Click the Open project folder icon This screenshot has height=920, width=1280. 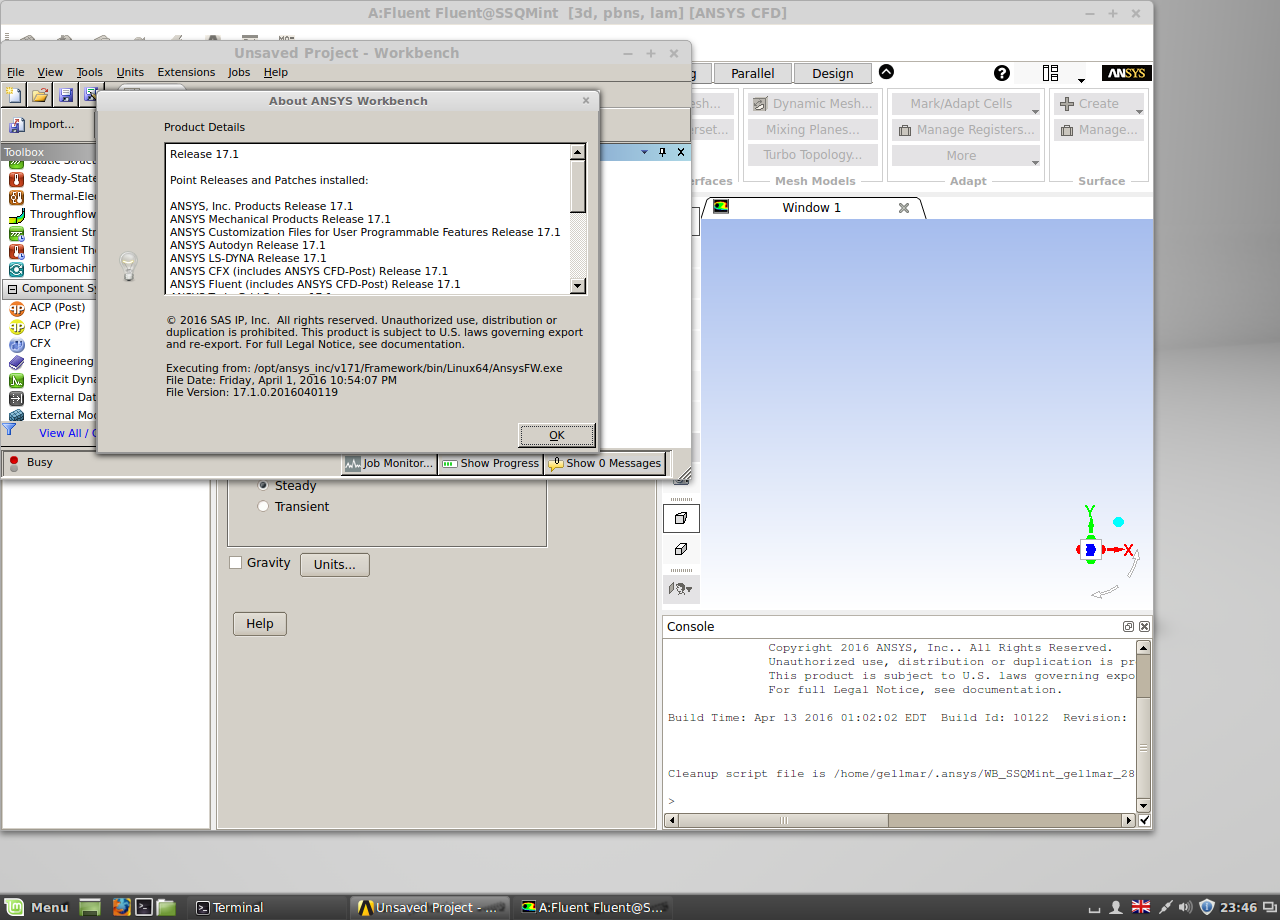pyautogui.click(x=40, y=95)
